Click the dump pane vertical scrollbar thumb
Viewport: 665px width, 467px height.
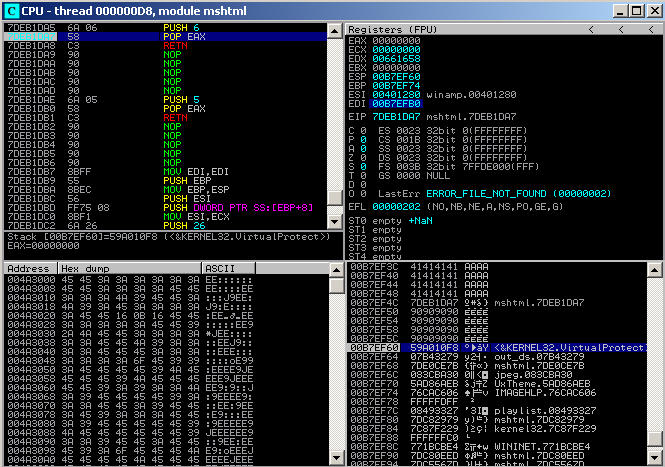click(337, 284)
